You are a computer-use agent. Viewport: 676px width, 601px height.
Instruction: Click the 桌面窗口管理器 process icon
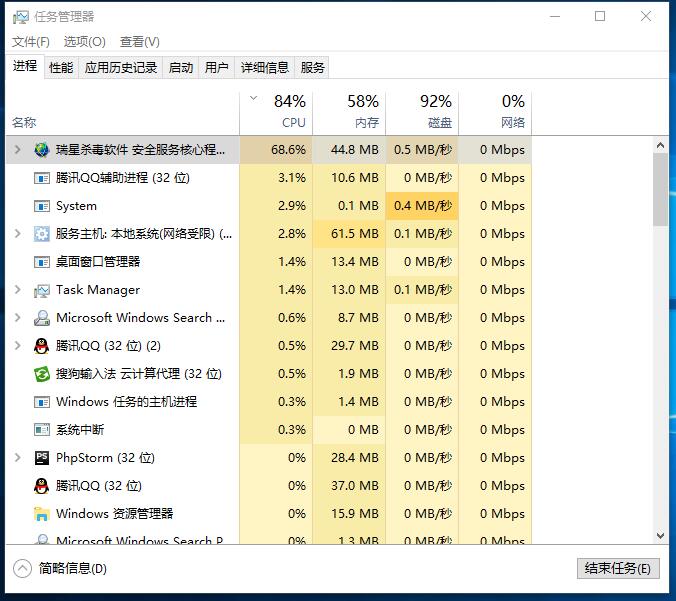coord(42,262)
